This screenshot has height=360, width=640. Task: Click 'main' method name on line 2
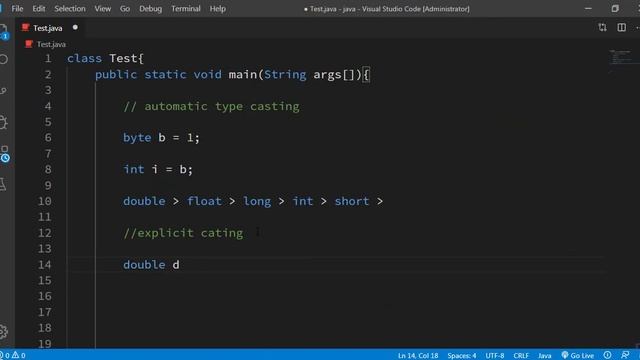coord(242,74)
